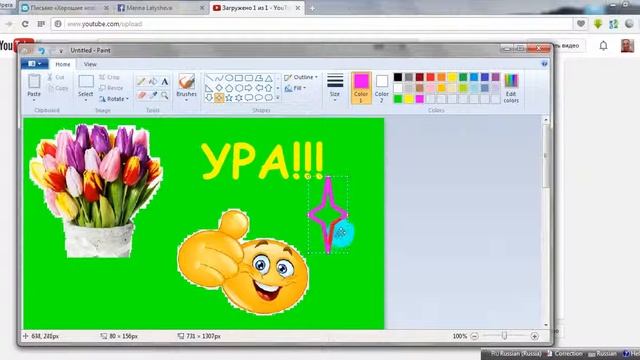Choose the Down arrow shape
640x360 pixels.
(x=209, y=98)
